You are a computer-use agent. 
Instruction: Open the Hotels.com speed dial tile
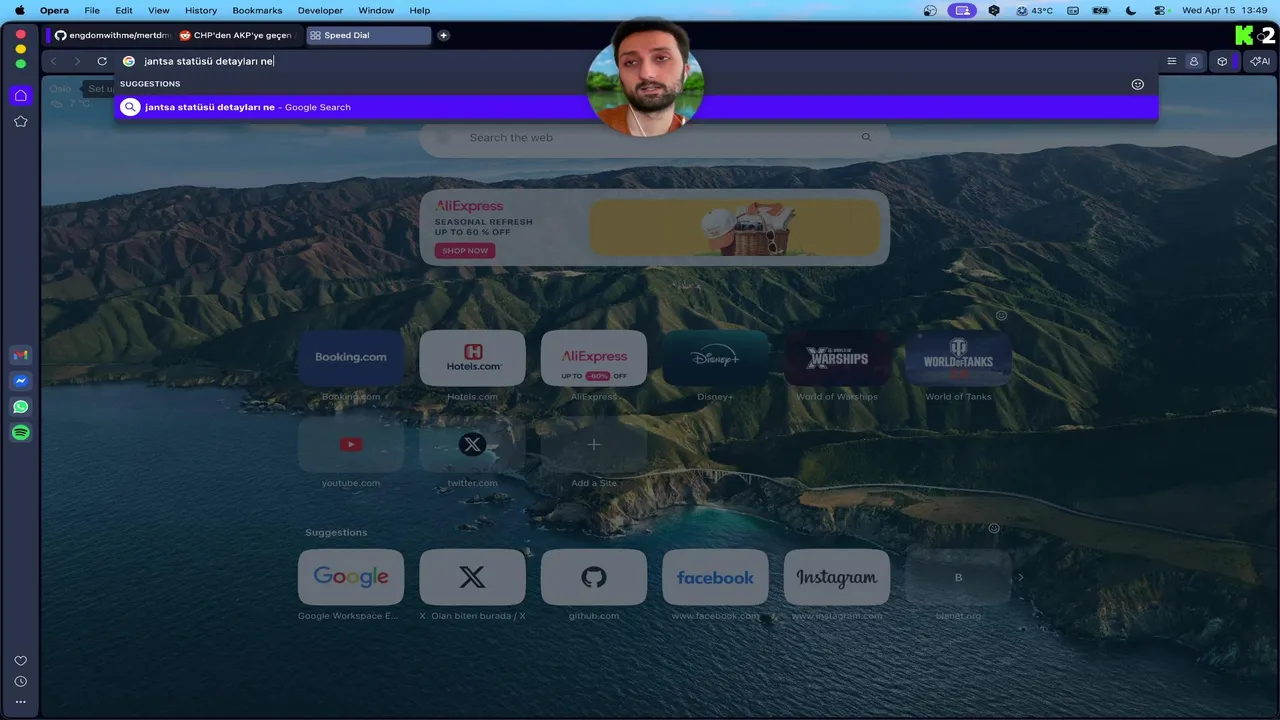click(472, 358)
